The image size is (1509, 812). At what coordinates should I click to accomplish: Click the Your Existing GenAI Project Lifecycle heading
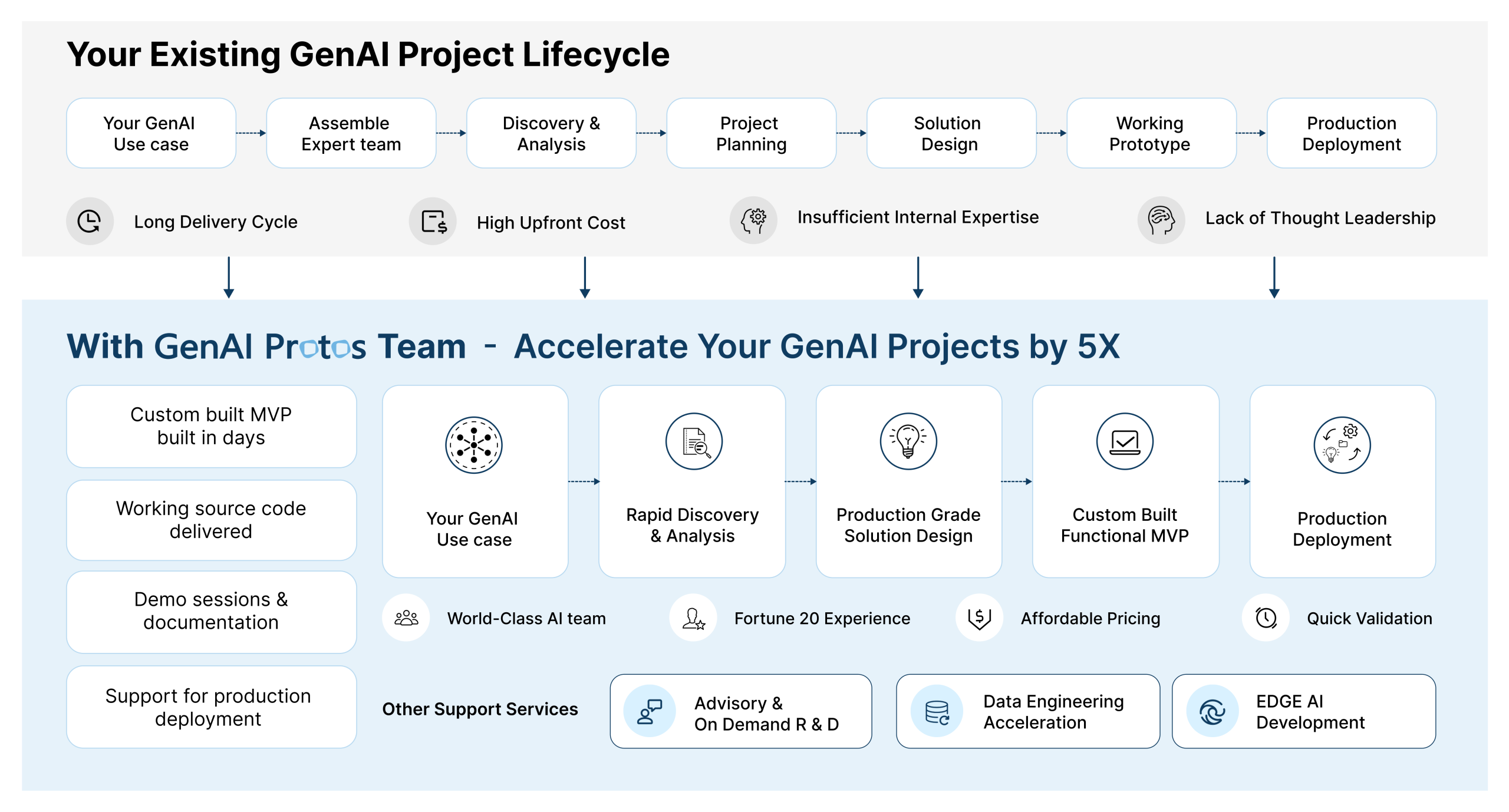[x=368, y=55]
